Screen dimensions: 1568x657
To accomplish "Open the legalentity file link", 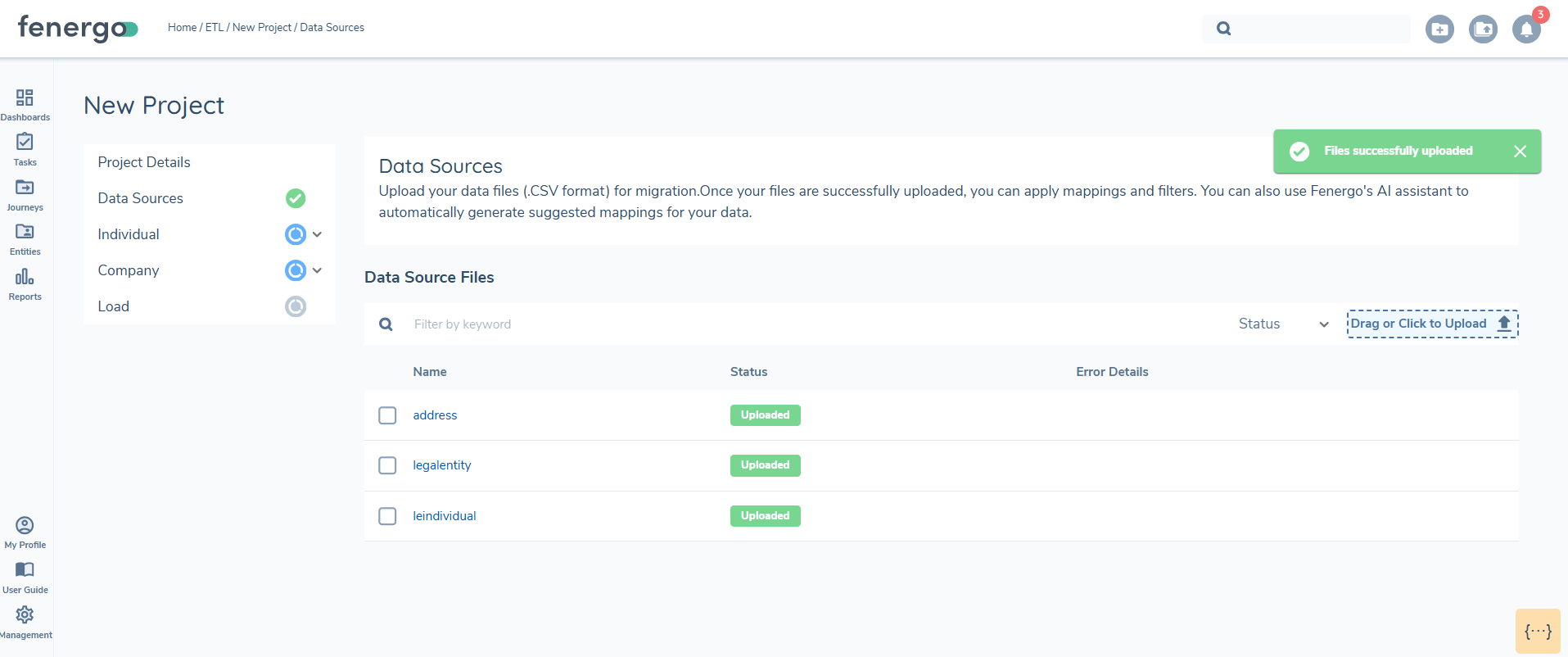I will pos(441,465).
